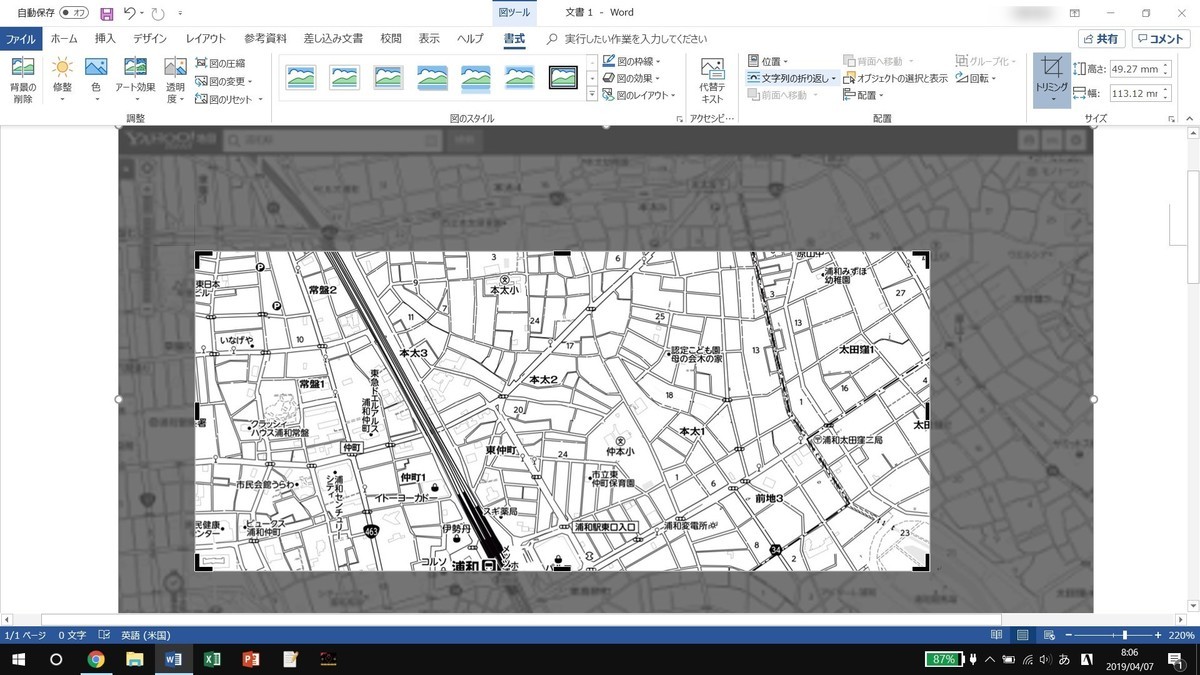Switch to the デザイン (Design) tab

(x=150, y=39)
